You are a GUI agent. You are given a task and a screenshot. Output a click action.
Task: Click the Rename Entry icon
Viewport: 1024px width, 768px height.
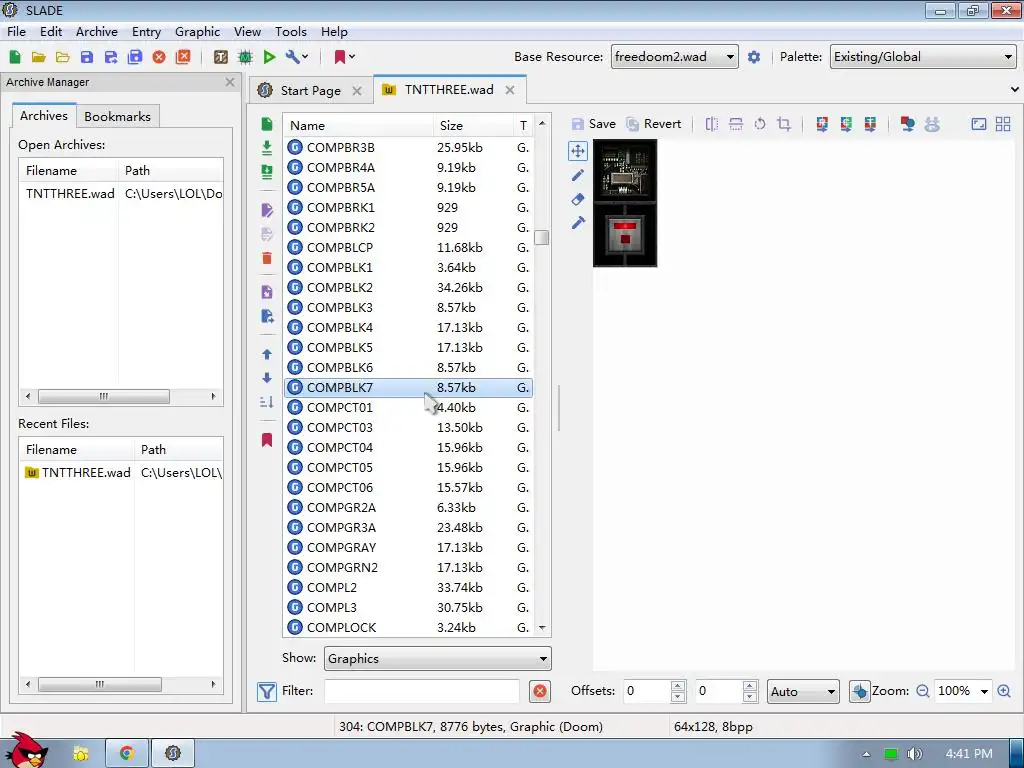[x=266, y=210]
